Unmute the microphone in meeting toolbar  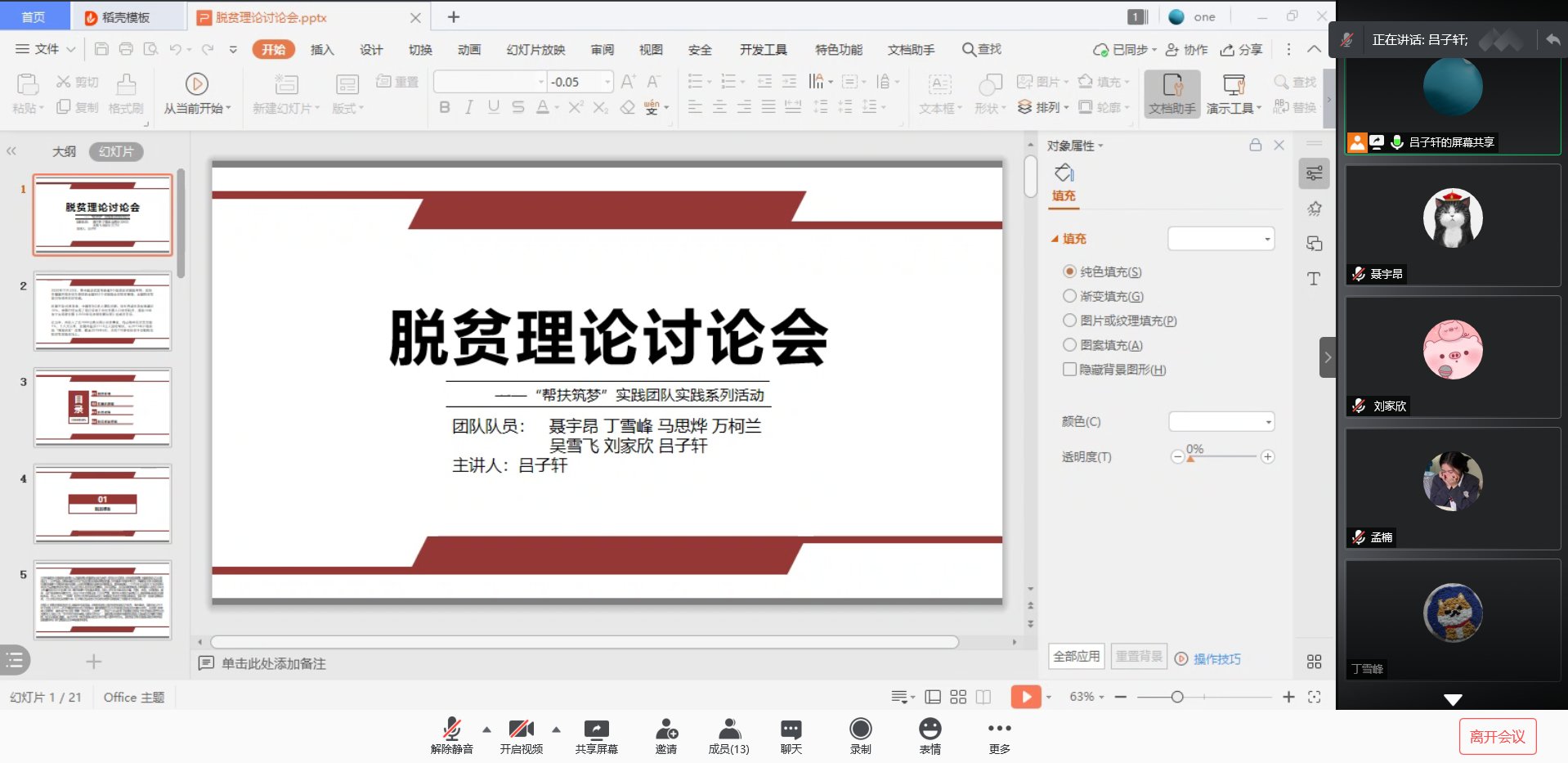[451, 729]
